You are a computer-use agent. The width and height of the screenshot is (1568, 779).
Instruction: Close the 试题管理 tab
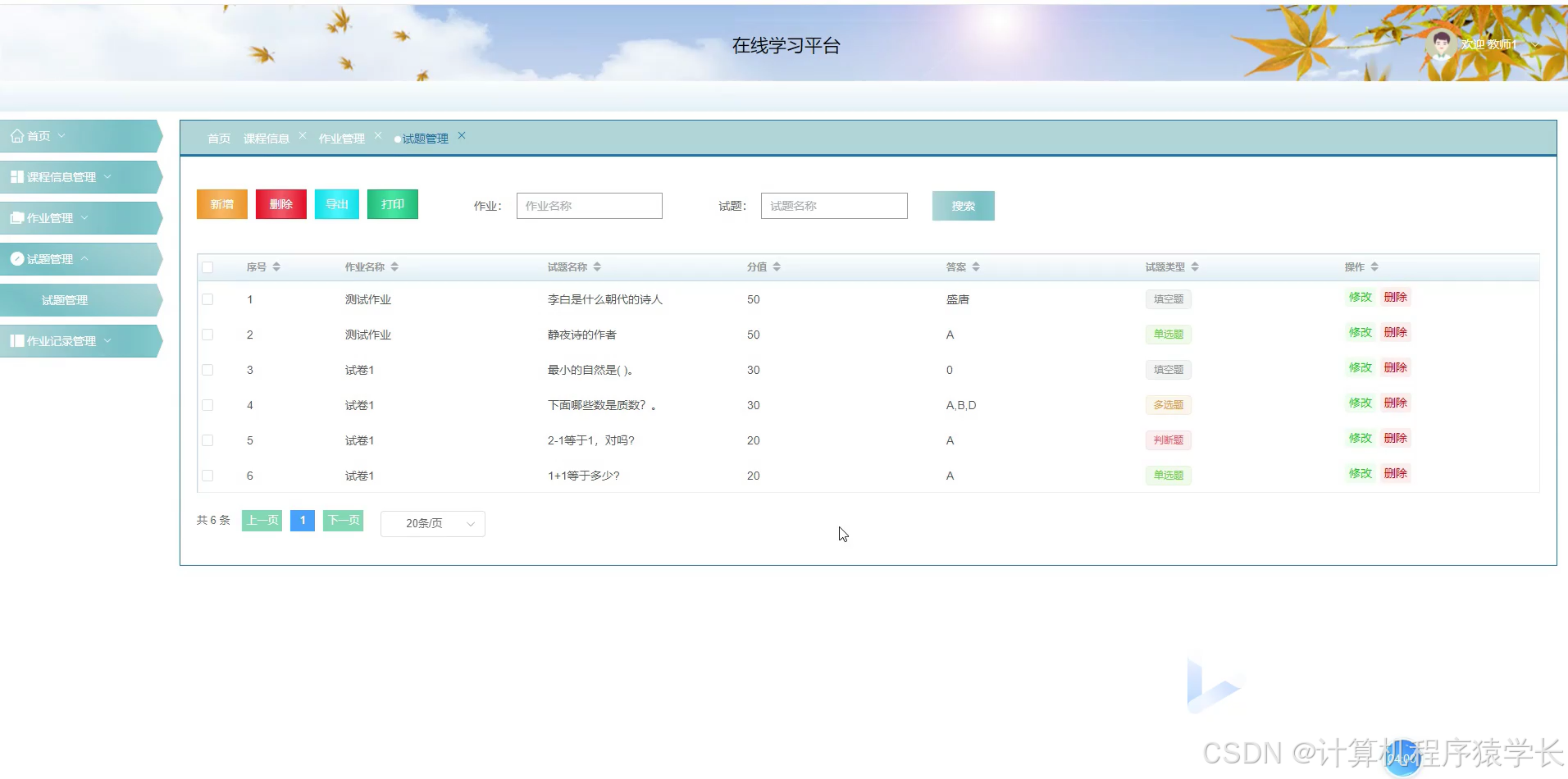tap(462, 135)
